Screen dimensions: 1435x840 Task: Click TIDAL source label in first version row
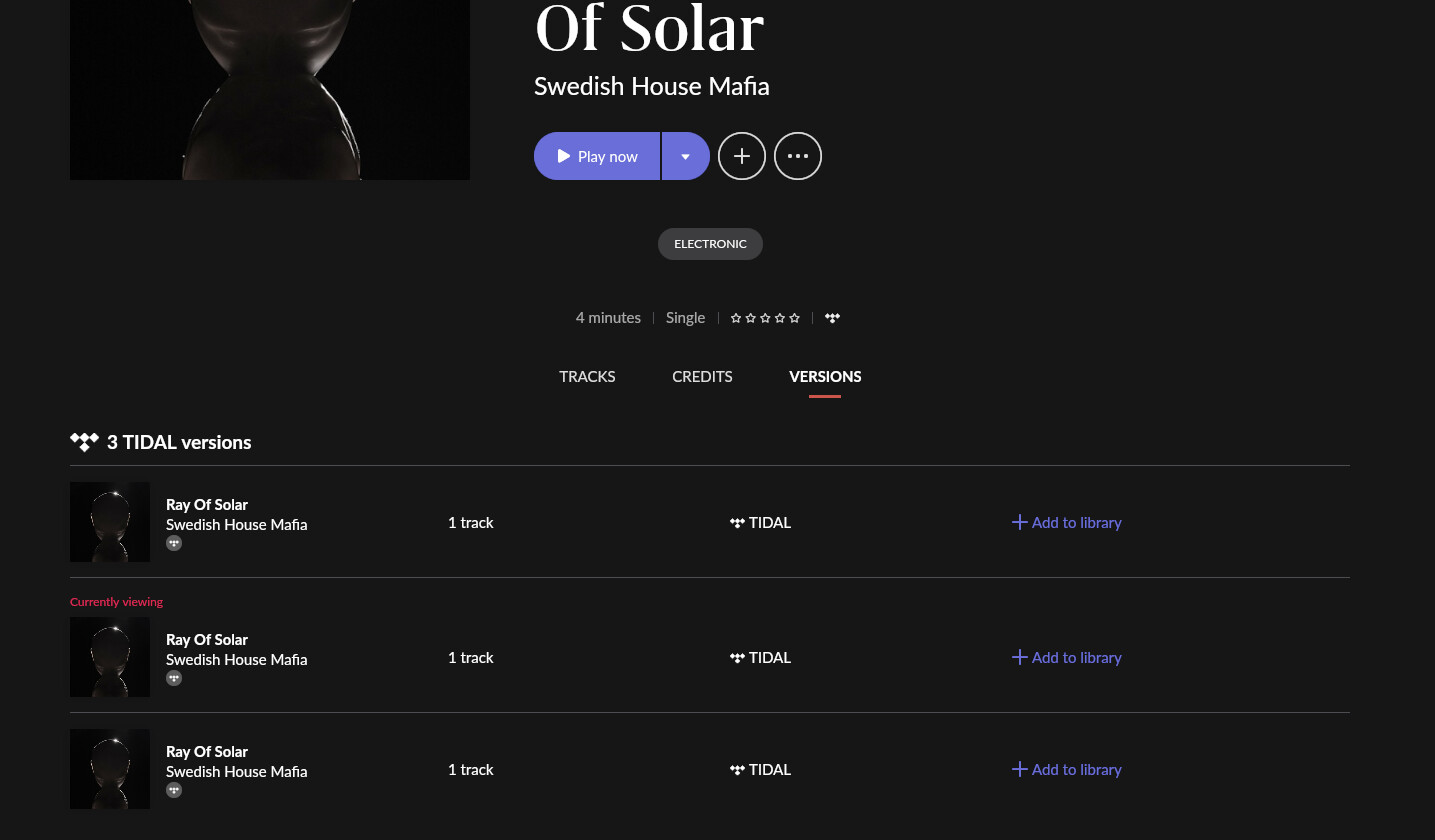(x=761, y=522)
